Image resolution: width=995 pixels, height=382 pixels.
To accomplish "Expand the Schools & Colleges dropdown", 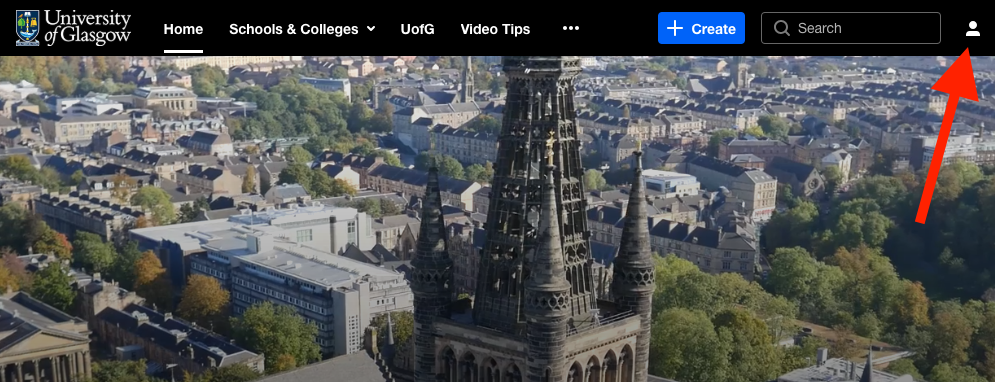I will click(302, 29).
